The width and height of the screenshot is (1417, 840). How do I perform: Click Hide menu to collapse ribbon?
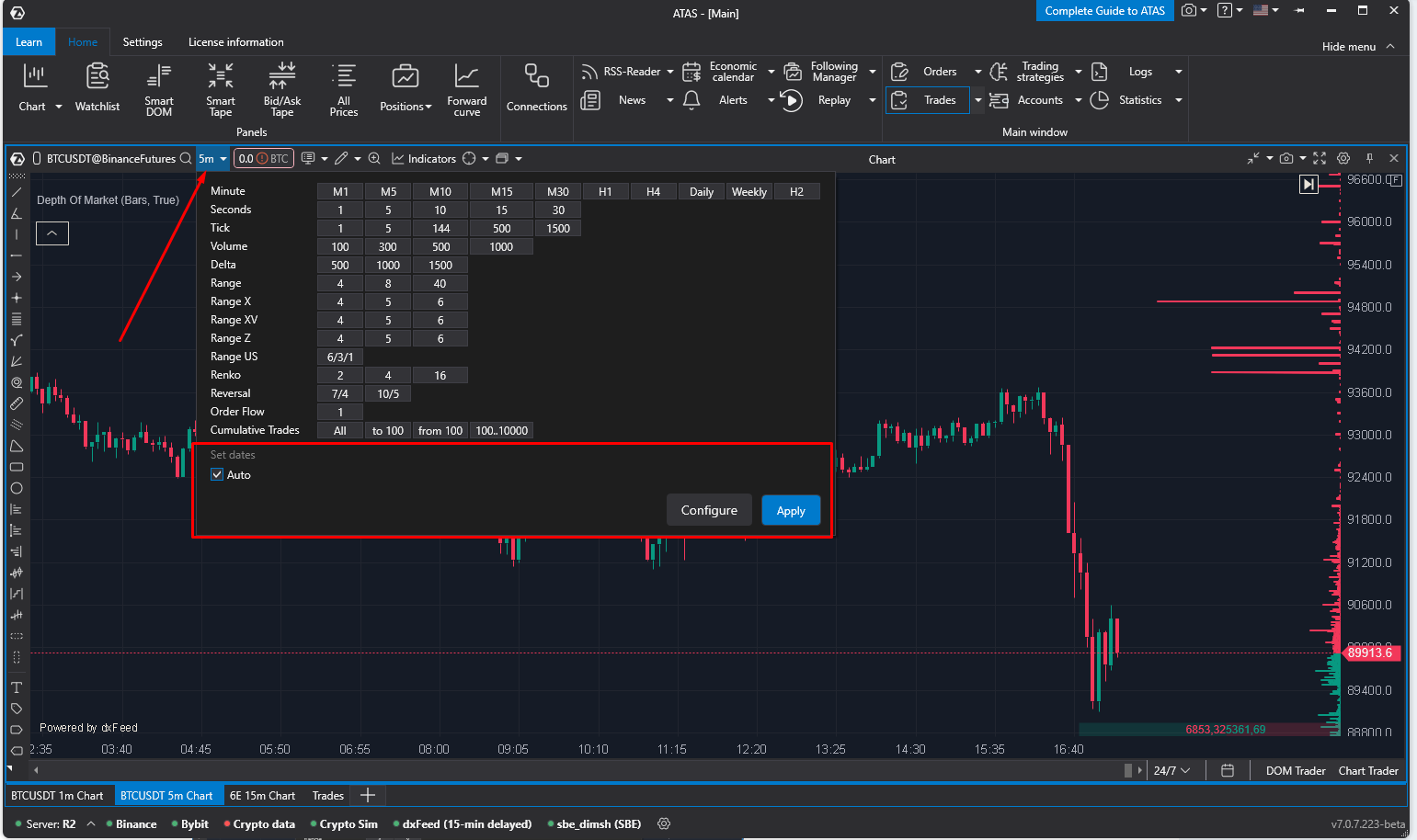(1358, 47)
